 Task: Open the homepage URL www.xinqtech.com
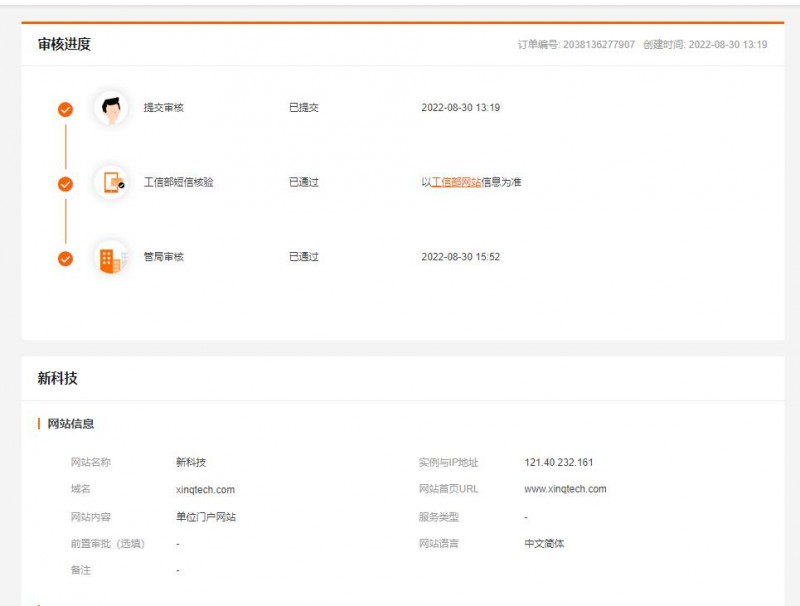click(565, 490)
